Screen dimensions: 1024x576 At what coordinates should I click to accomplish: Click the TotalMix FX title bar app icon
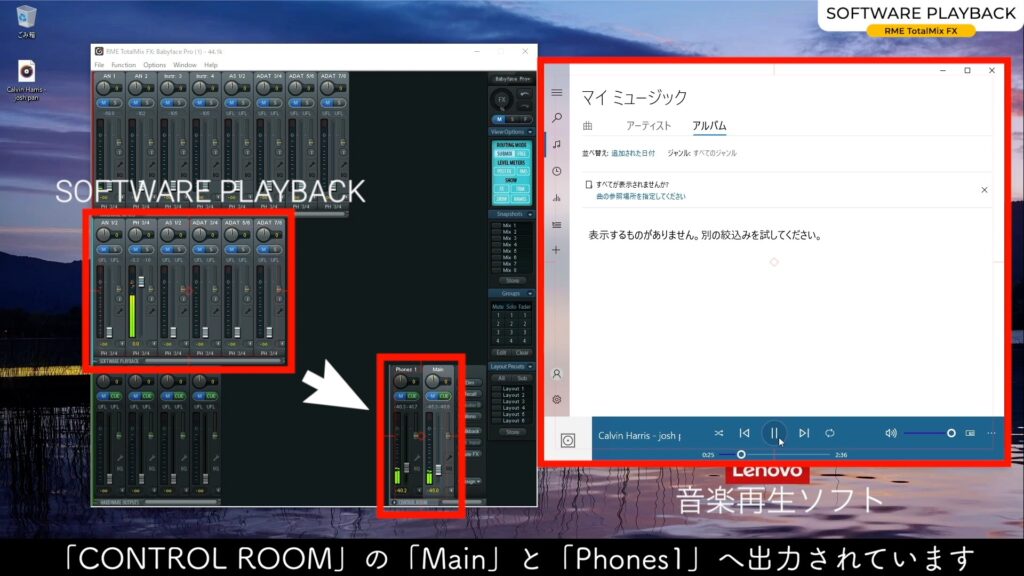coord(99,51)
